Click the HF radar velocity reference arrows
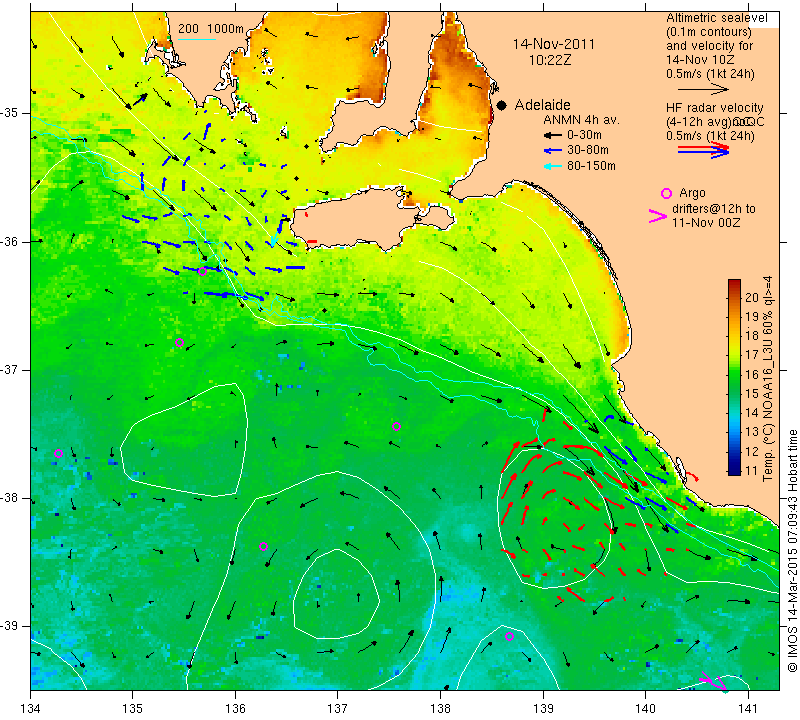This screenshot has height=720, width=800. pyautogui.click(x=703, y=150)
